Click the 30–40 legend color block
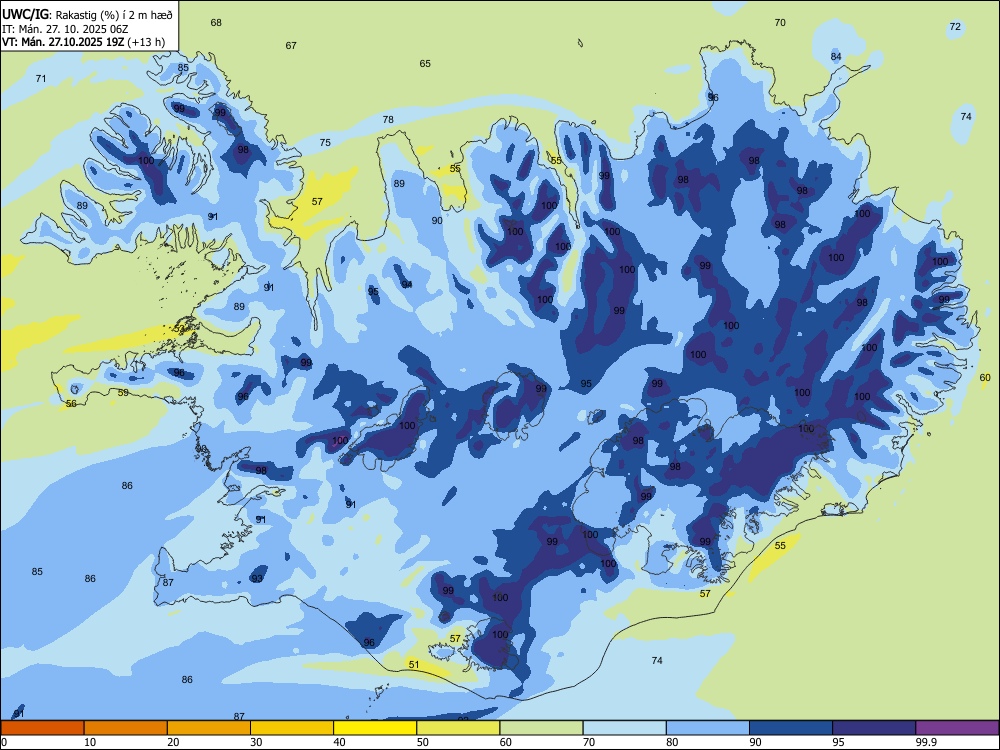This screenshot has height=750, width=1000. [292, 728]
